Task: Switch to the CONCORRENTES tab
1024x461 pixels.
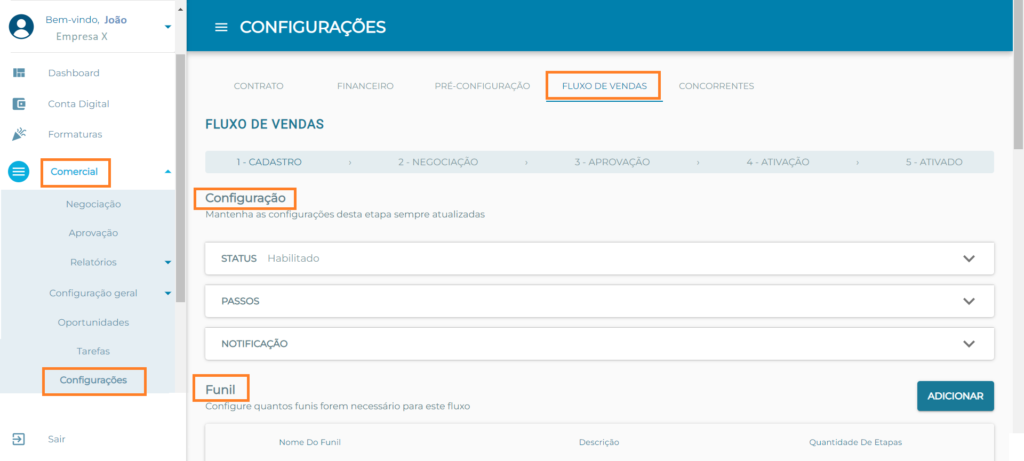Action: [x=716, y=86]
